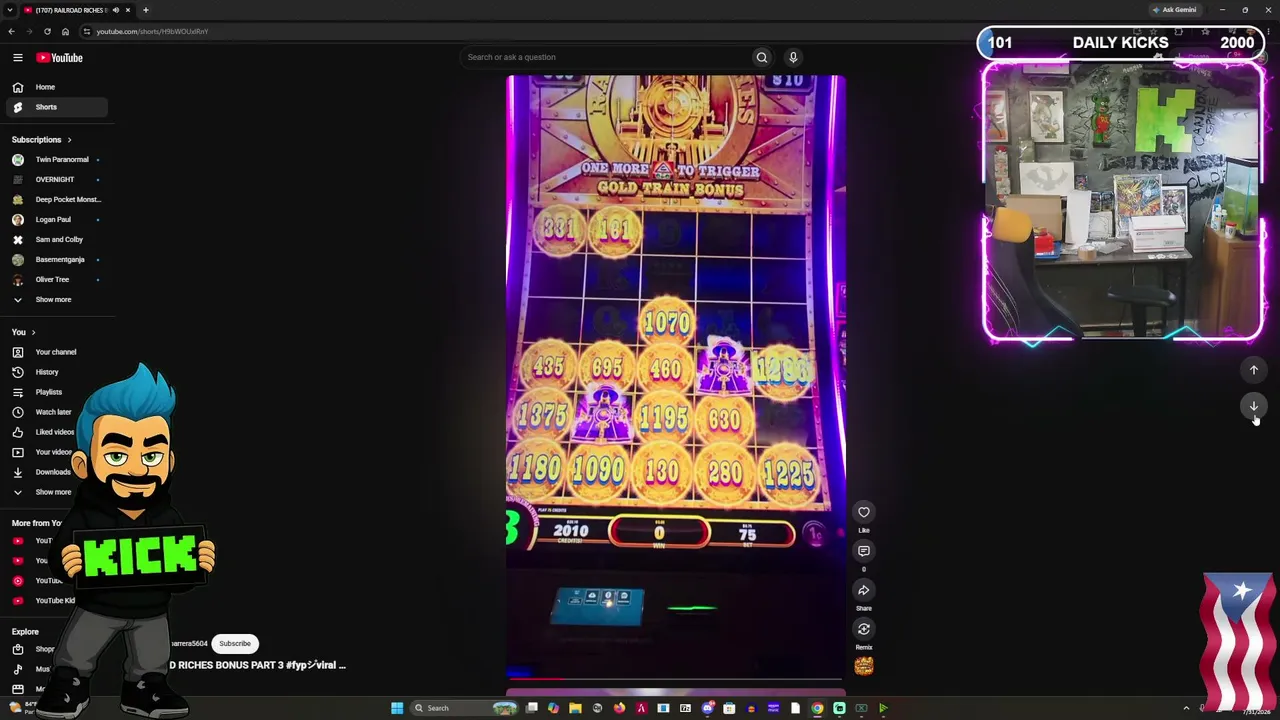The image size is (1280, 720).
Task: Focus the browser address bar URL
Action: [152, 31]
